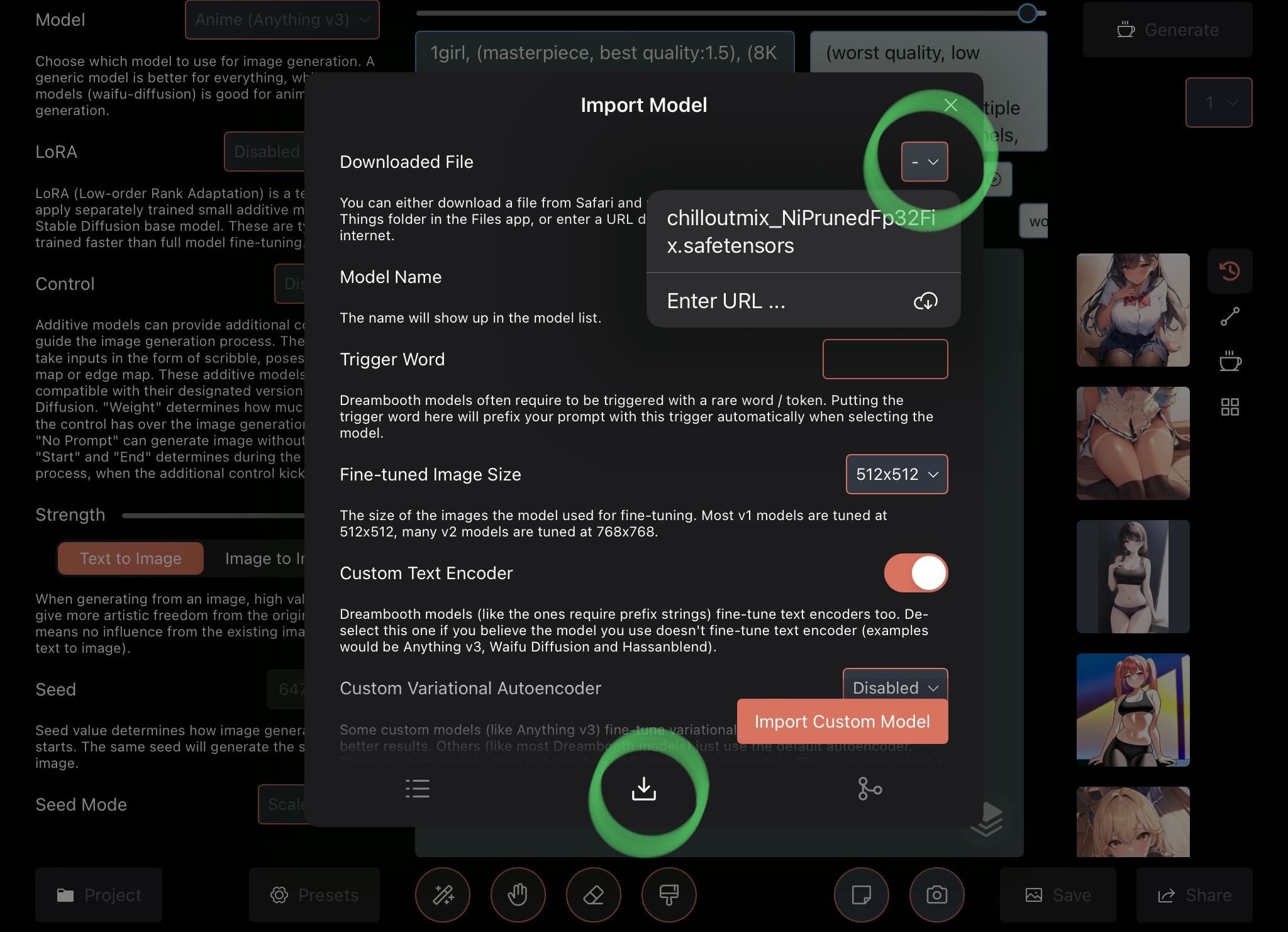Open the history clock icon in sidebar
The width and height of the screenshot is (1288, 932).
click(x=1230, y=271)
